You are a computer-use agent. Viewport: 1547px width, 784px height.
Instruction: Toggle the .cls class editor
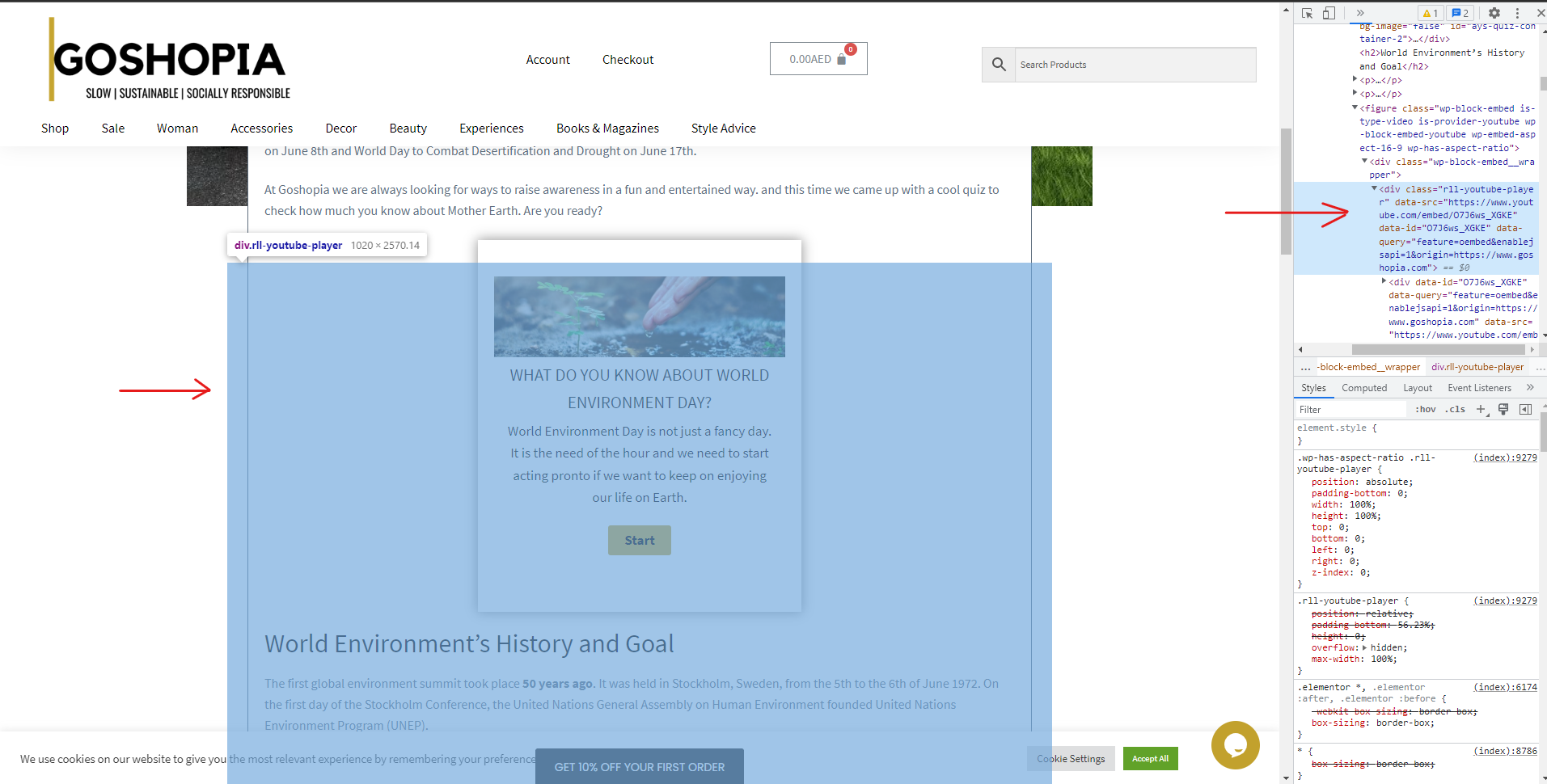click(x=1456, y=410)
